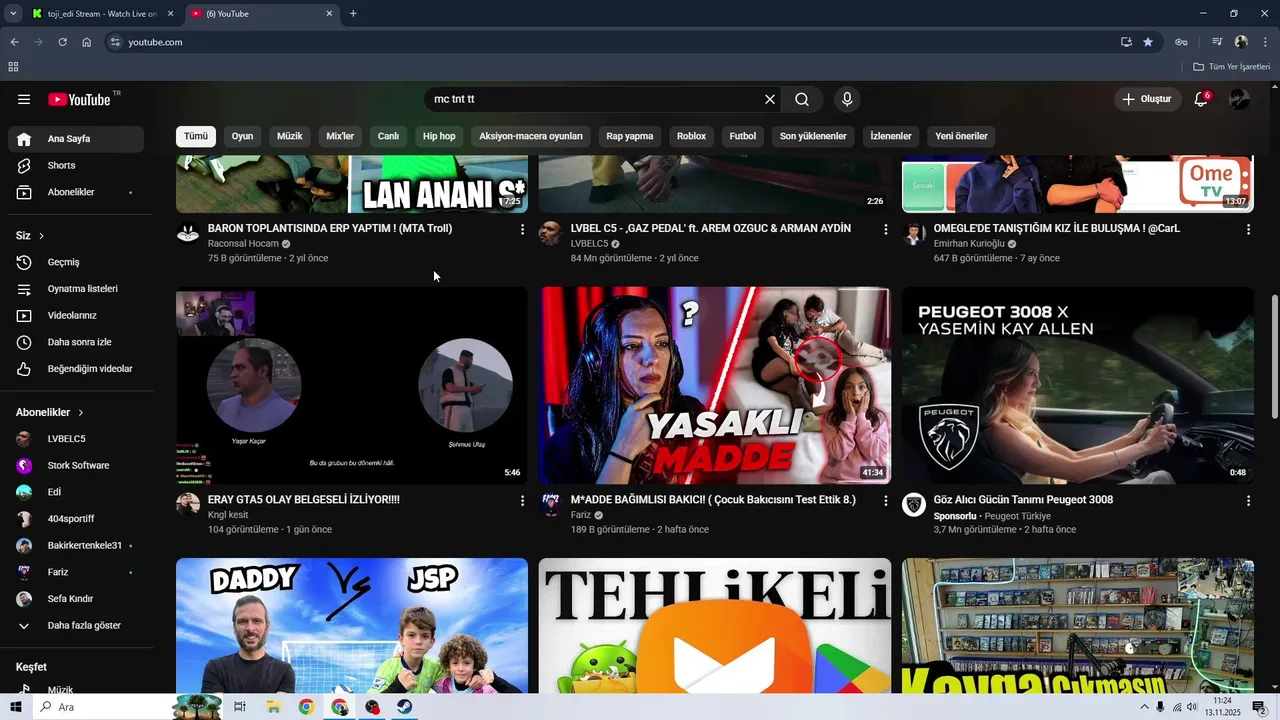Play the Peugeot 3008 ad thumbnail
Screen dimensions: 1280x720
click(x=1078, y=386)
